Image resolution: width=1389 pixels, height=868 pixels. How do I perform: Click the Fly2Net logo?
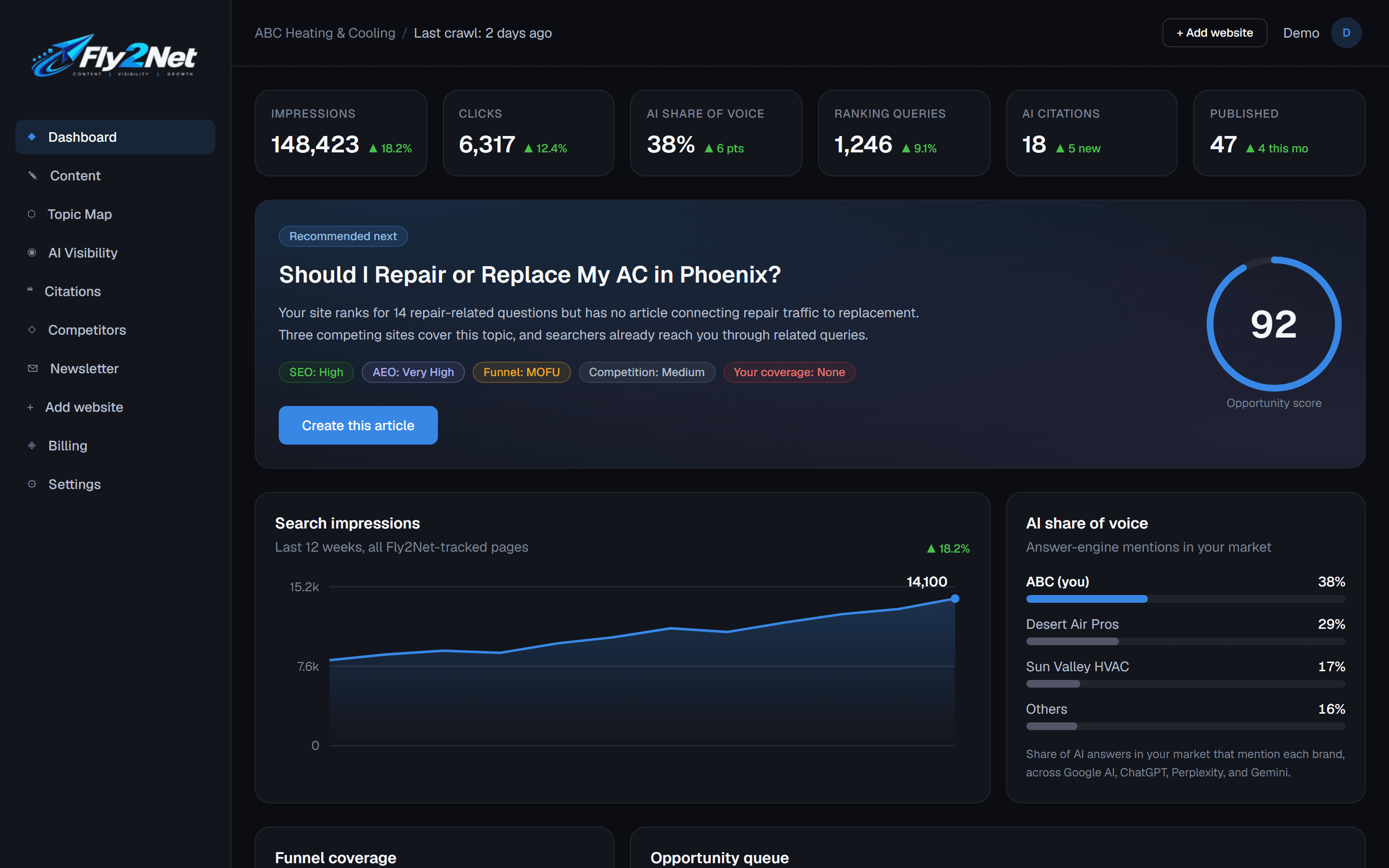click(x=114, y=55)
